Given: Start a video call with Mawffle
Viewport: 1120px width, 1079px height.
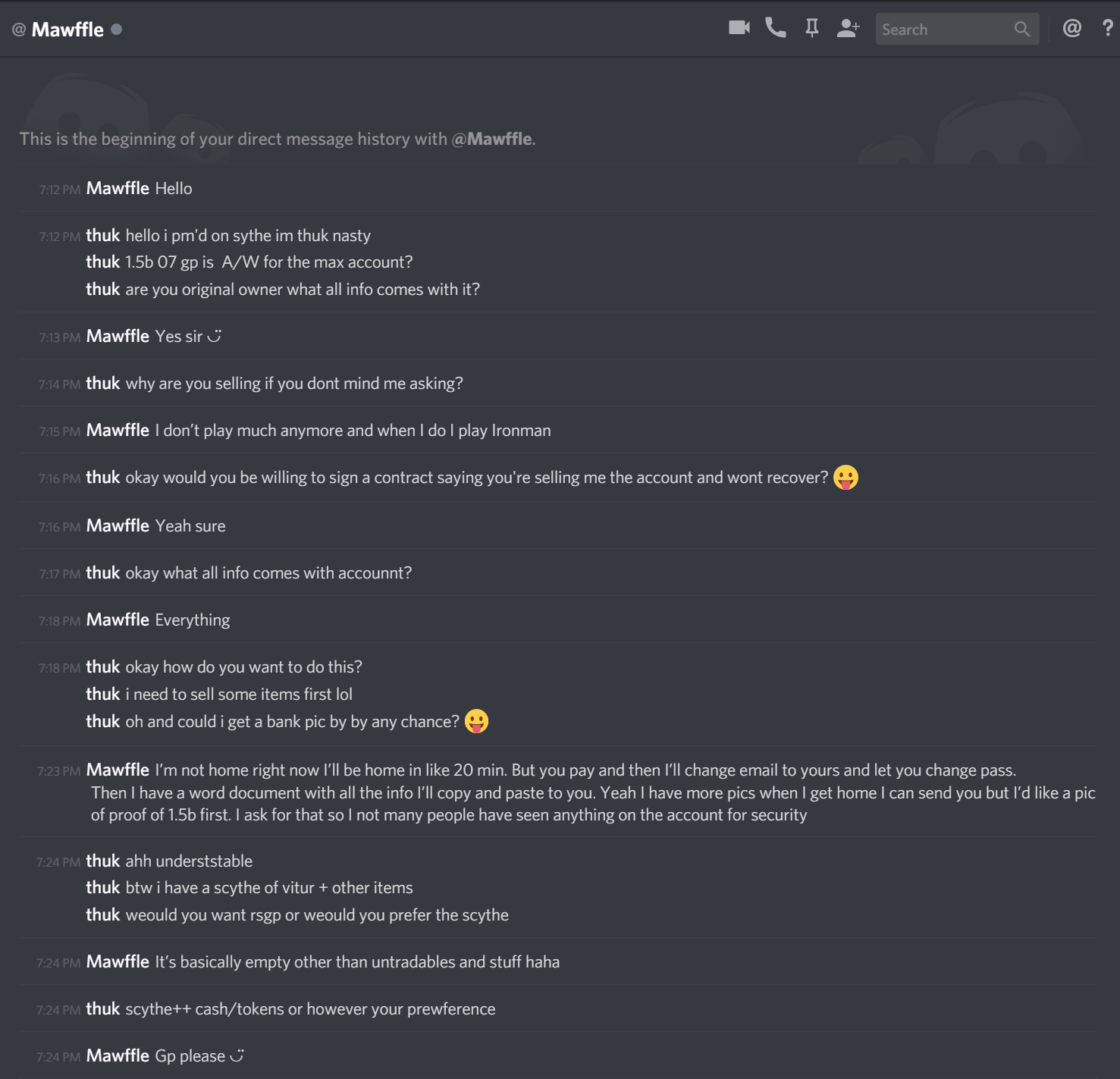Looking at the screenshot, I should (739, 28).
